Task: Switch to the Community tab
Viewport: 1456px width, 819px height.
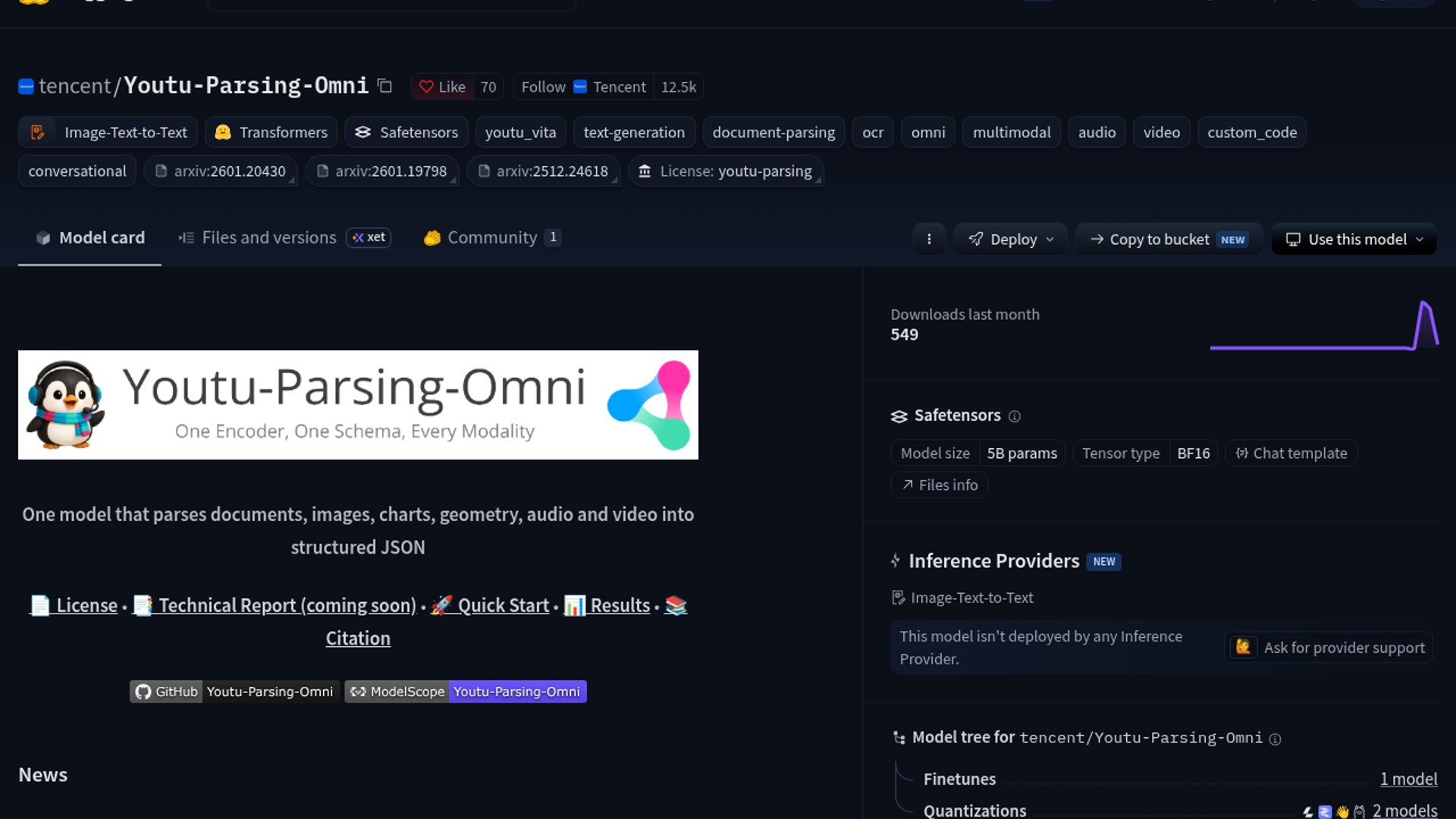Action: pos(491,238)
